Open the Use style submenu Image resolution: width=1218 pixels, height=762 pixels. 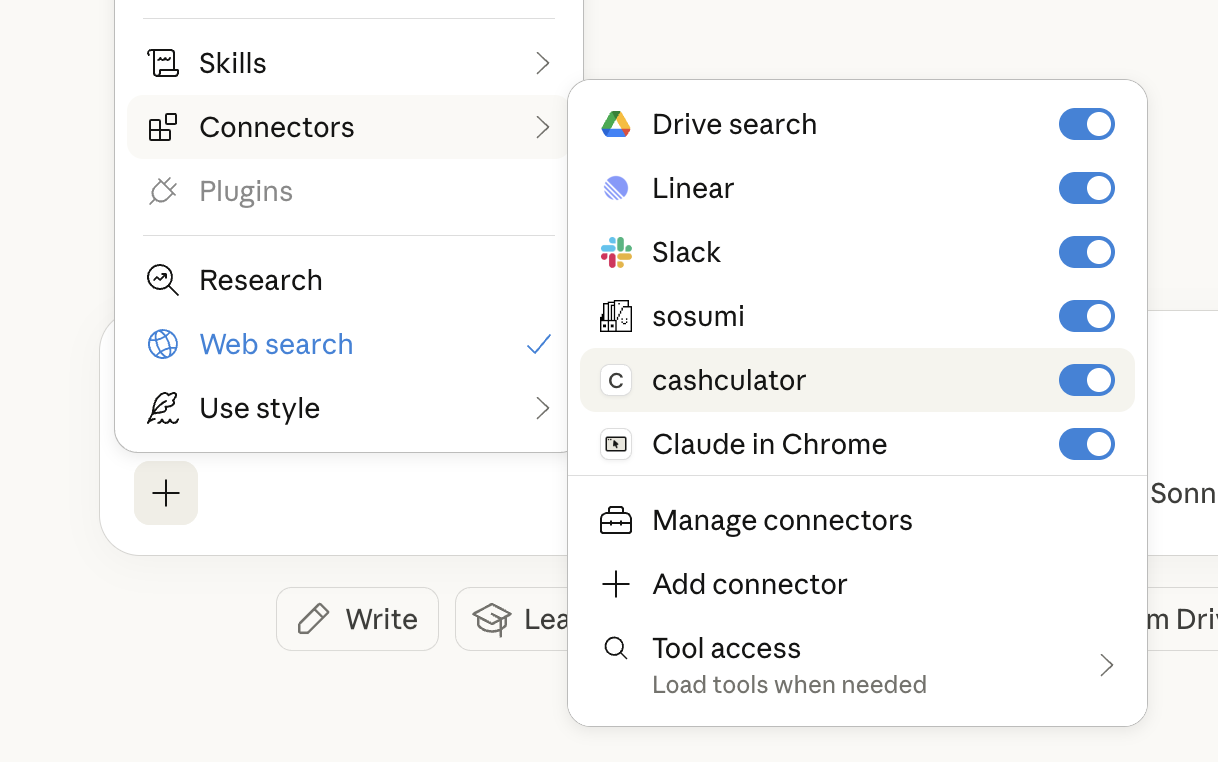pos(542,408)
